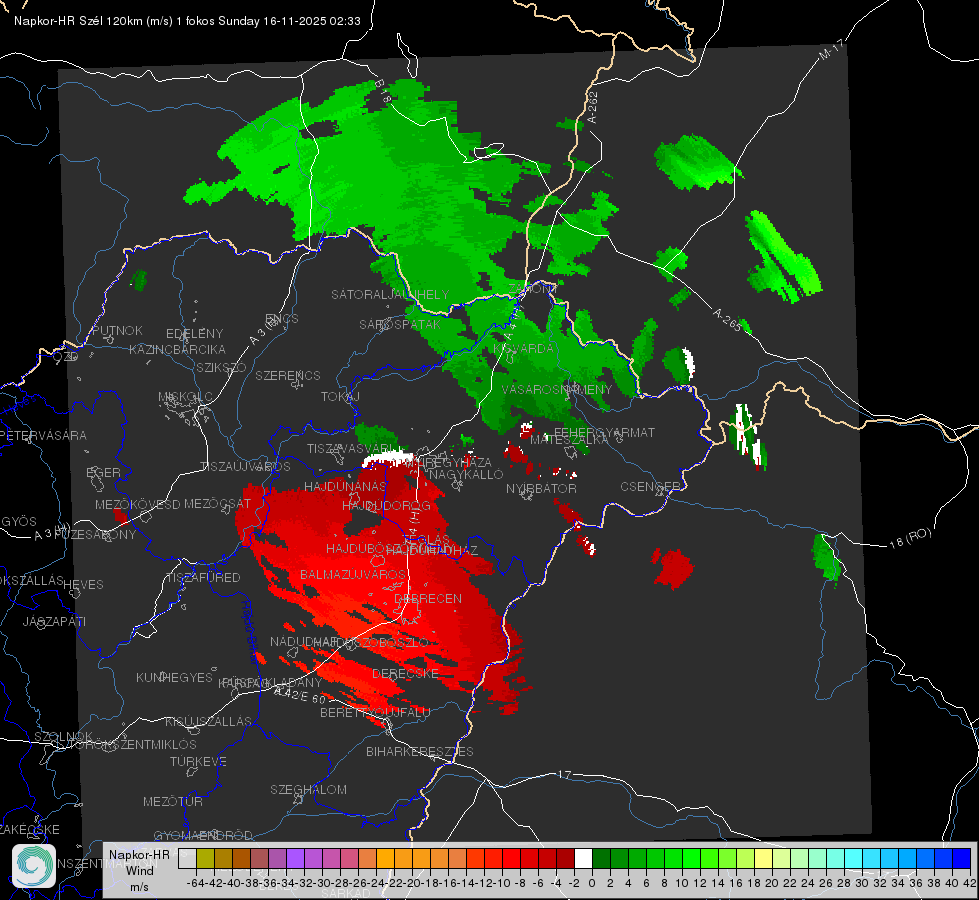Click the 'Napkor-HR Wind m/s' legend title
Screen dimensions: 979x900
pyautogui.click(x=139, y=871)
